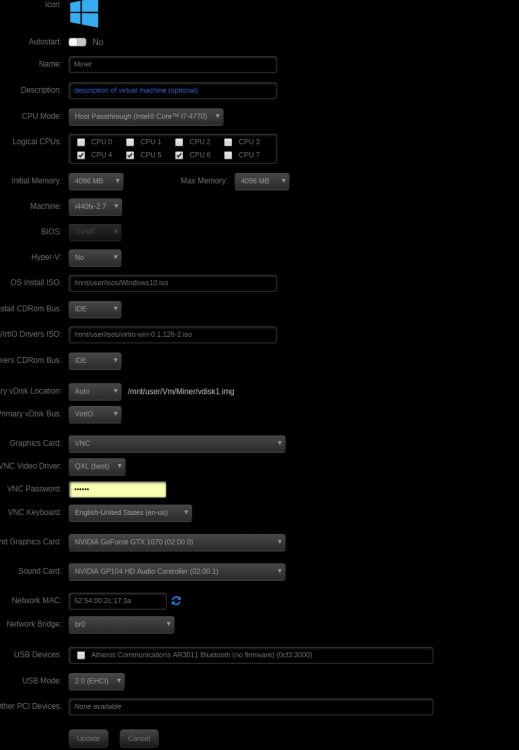Open the Primary vDisk Location dropdown

tap(95, 391)
